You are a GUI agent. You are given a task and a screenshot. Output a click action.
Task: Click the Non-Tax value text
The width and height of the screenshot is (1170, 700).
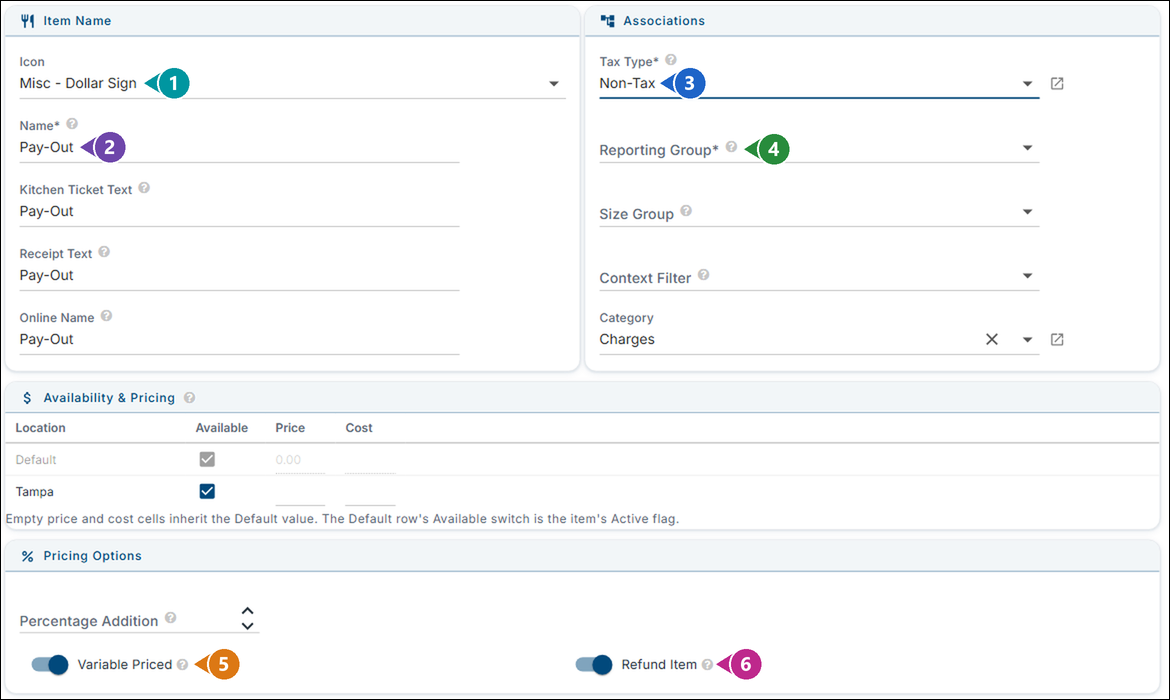(628, 84)
